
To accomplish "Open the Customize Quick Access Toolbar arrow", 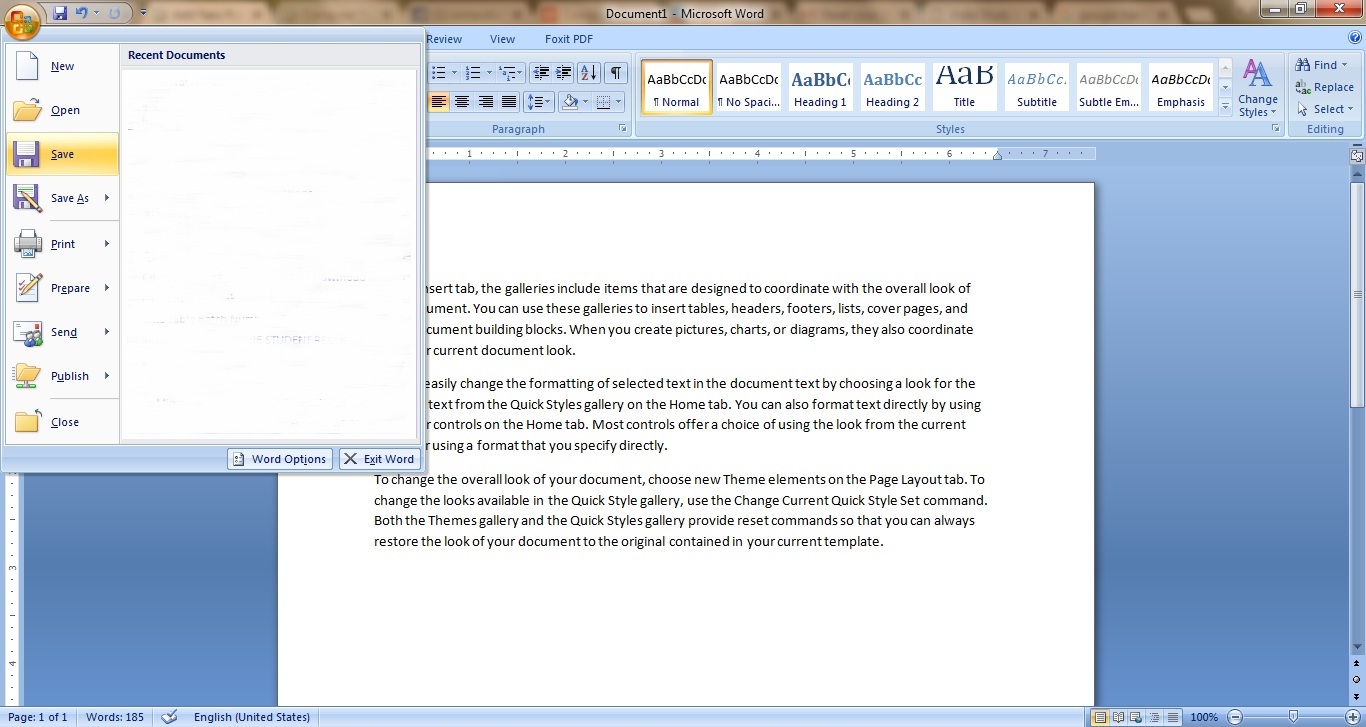I will [143, 13].
